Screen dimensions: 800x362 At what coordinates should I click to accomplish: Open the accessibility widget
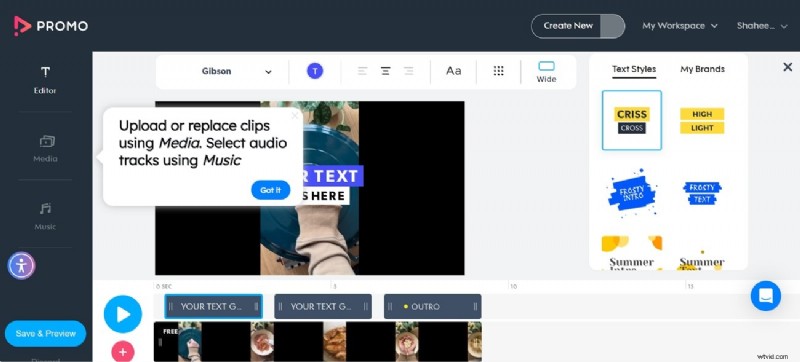21,266
